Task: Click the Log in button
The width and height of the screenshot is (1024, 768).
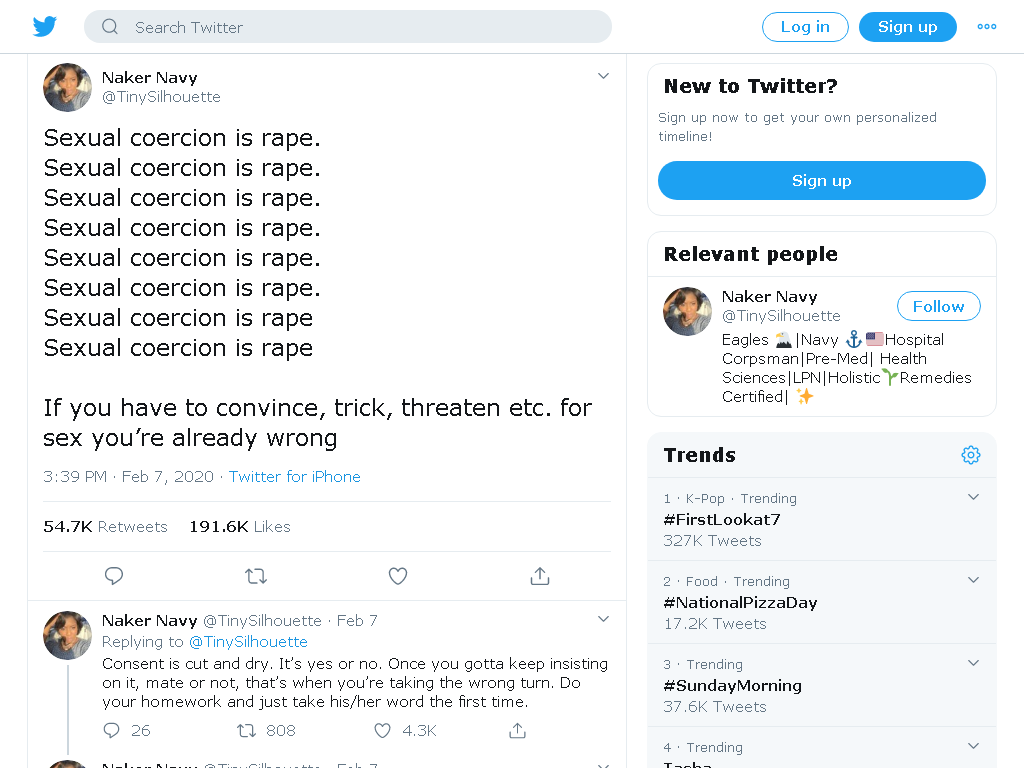Action: [805, 27]
